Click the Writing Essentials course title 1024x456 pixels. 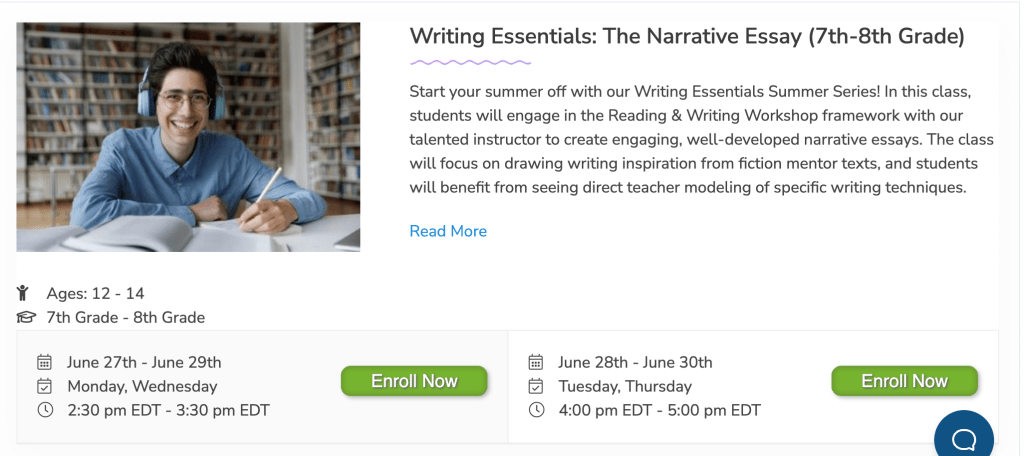687,37
